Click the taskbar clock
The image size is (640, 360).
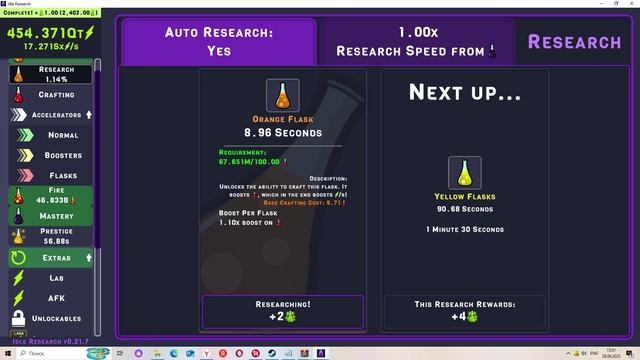point(611,353)
